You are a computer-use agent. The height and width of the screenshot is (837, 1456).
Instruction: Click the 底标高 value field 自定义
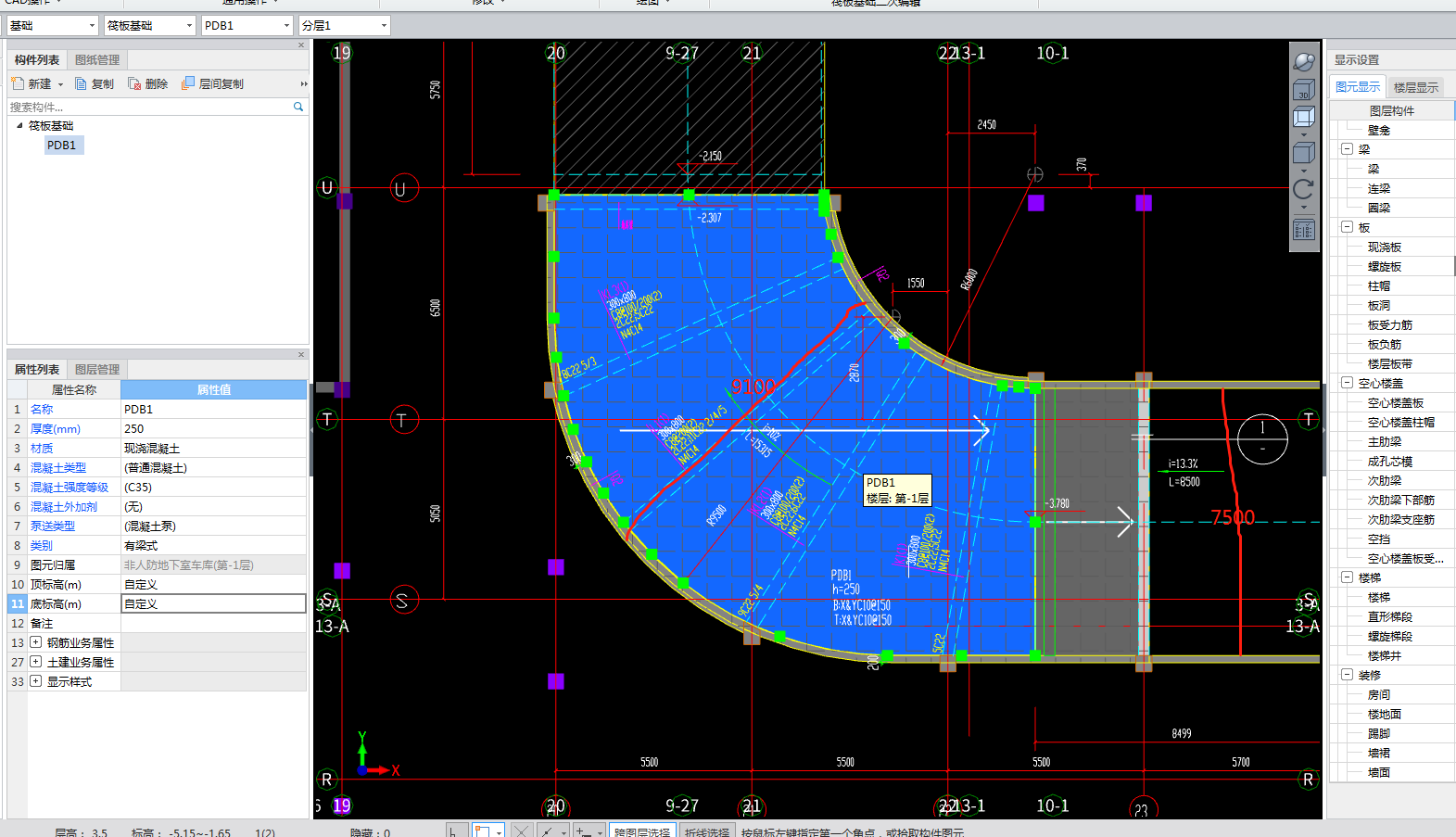point(213,603)
